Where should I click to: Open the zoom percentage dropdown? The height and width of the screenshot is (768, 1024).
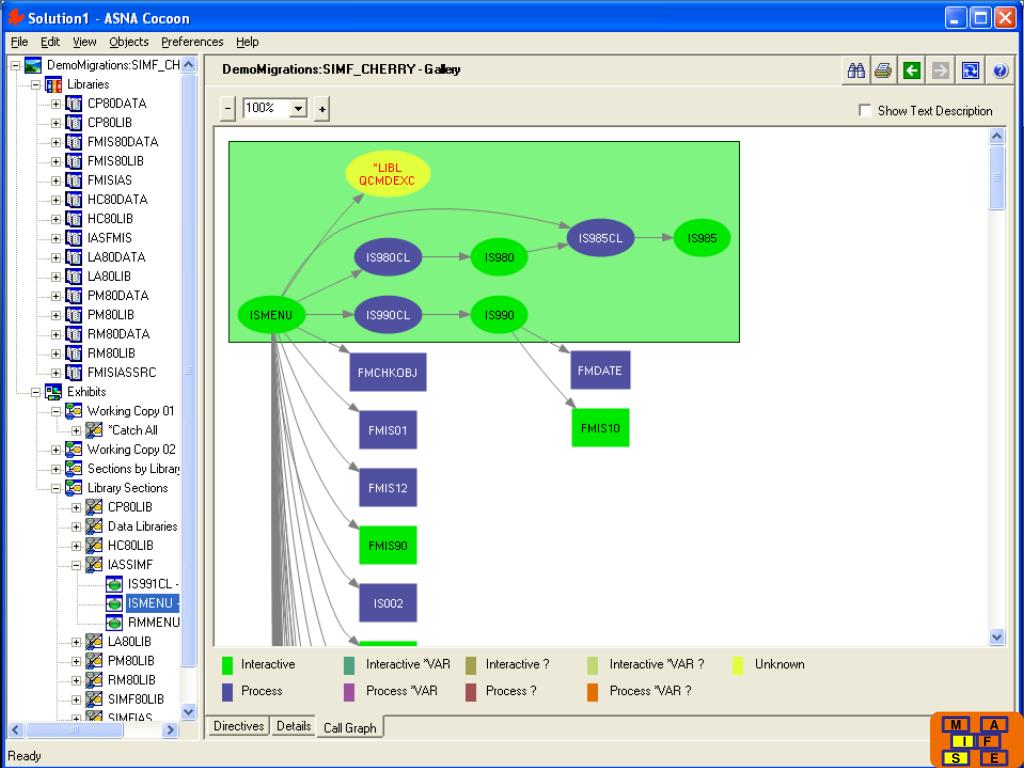pyautogui.click(x=298, y=108)
